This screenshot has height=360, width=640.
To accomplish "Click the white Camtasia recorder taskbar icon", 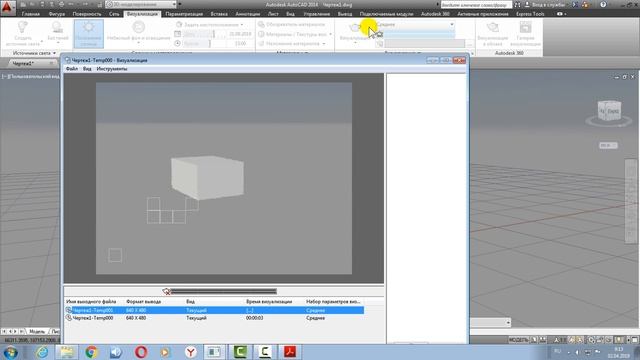I will [265, 352].
